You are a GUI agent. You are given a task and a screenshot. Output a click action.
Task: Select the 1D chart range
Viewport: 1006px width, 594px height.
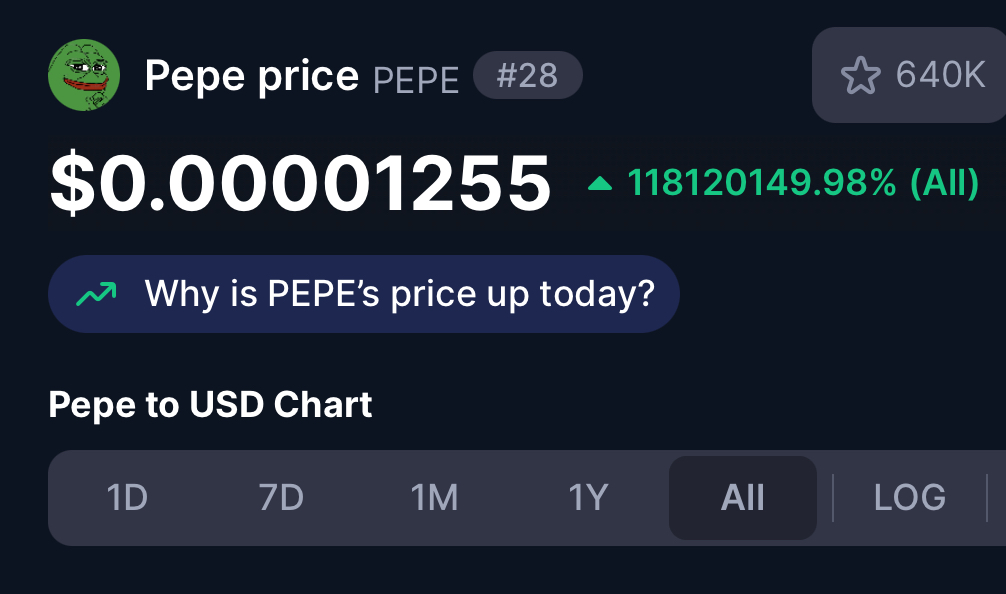(127, 498)
